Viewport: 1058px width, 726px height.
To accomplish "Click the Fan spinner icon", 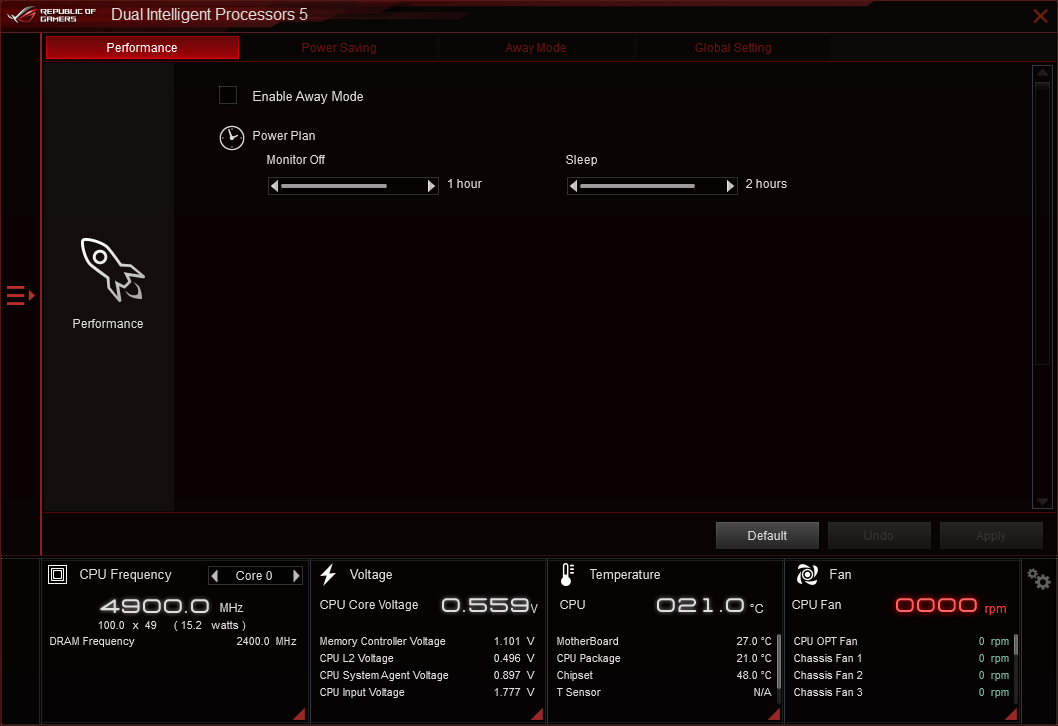I will click(x=806, y=574).
